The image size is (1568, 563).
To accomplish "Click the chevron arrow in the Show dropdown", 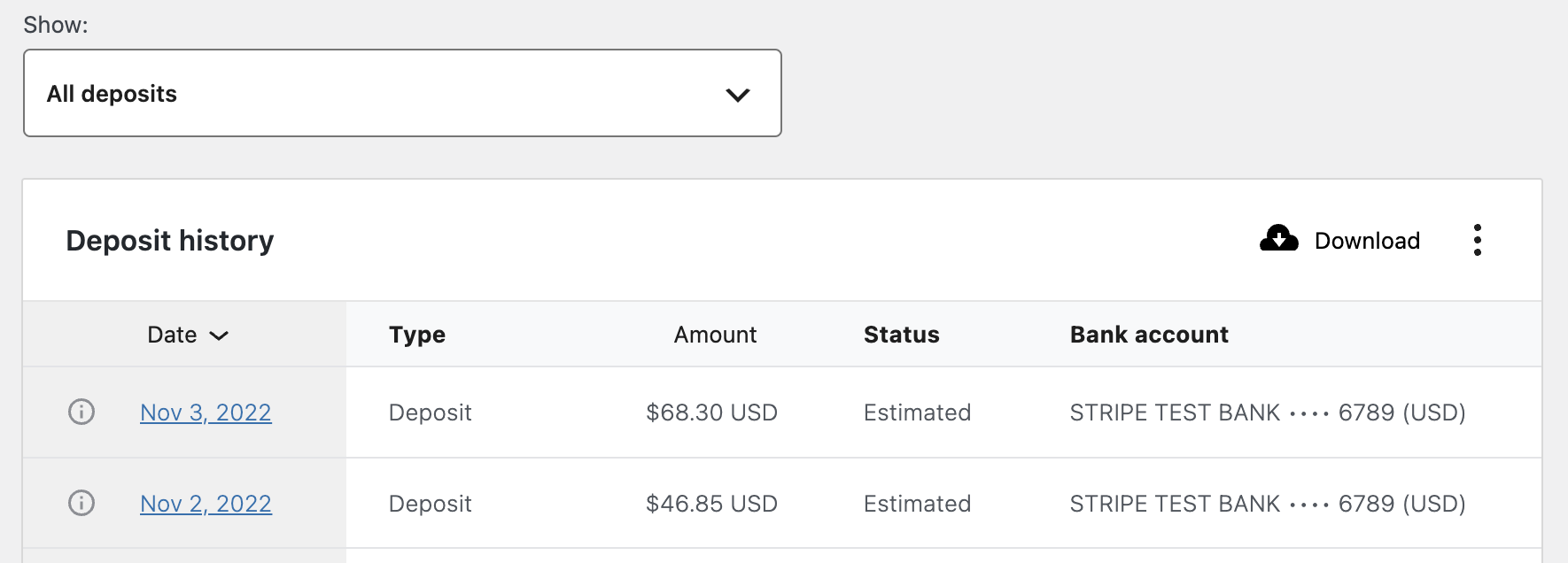I will click(737, 95).
